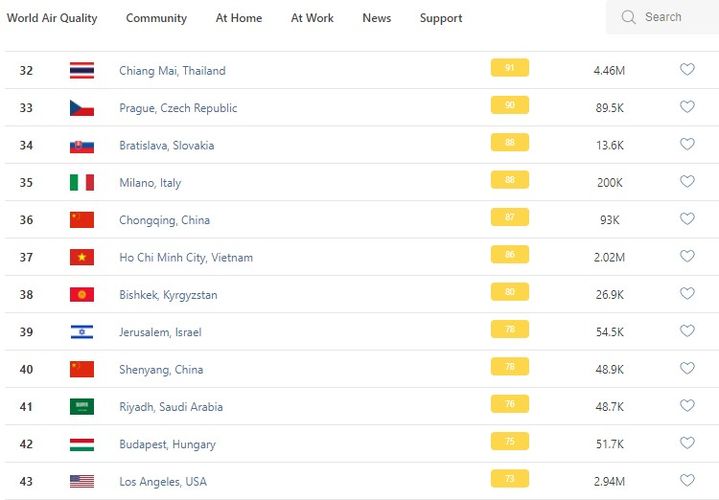Open the World Air Quality menu

pyautogui.click(x=52, y=18)
